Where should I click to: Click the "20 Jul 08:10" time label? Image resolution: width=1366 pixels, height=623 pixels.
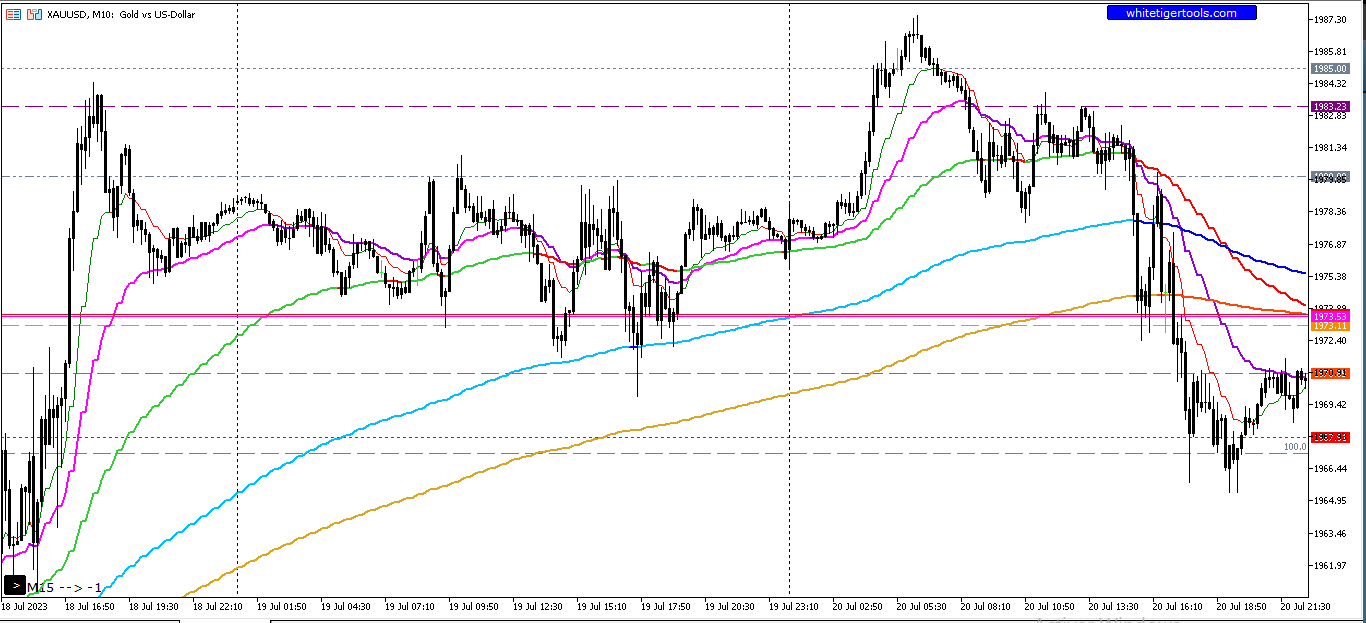click(x=986, y=606)
